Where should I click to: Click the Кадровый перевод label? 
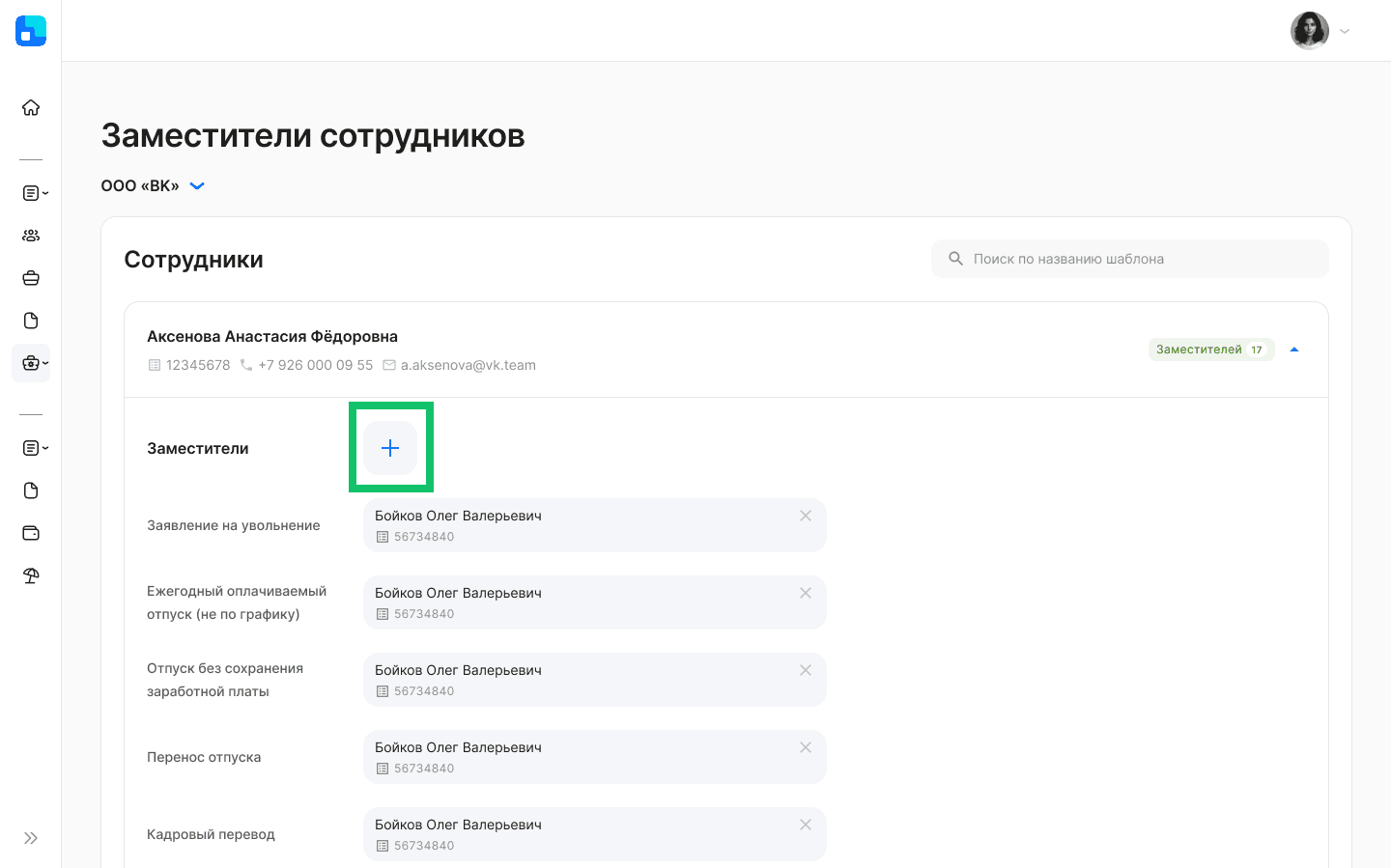tap(211, 834)
